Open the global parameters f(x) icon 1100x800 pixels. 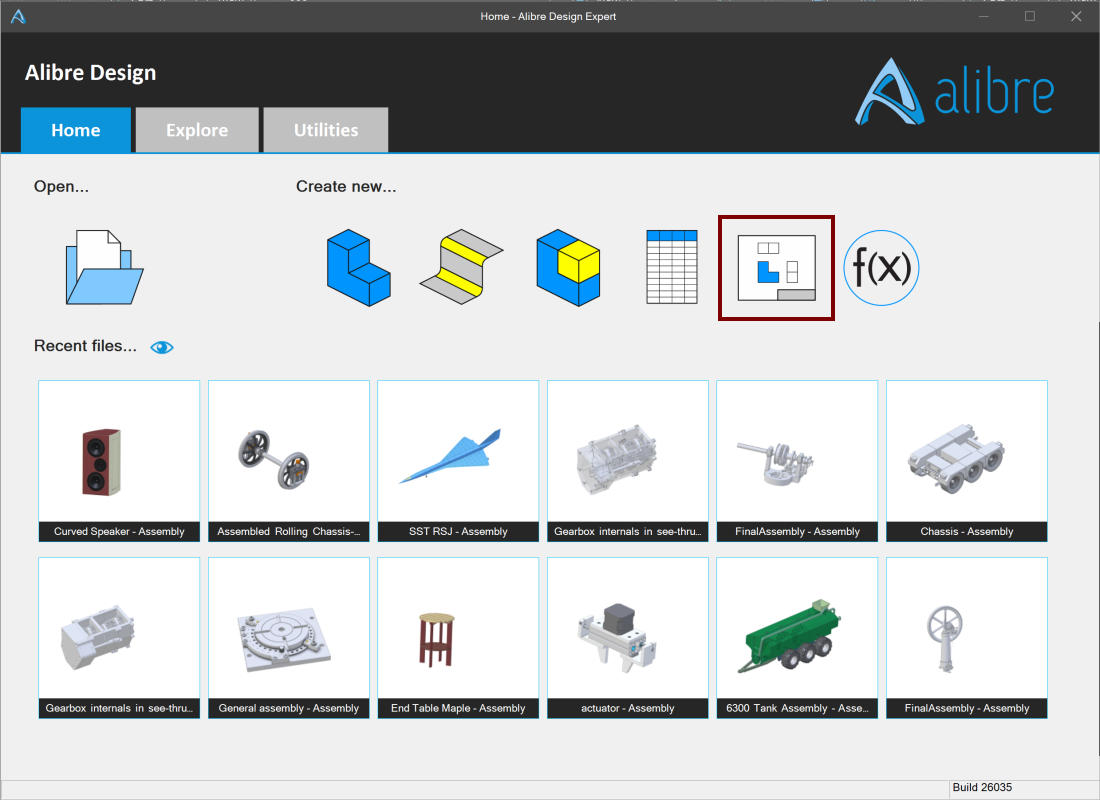pyautogui.click(x=881, y=268)
